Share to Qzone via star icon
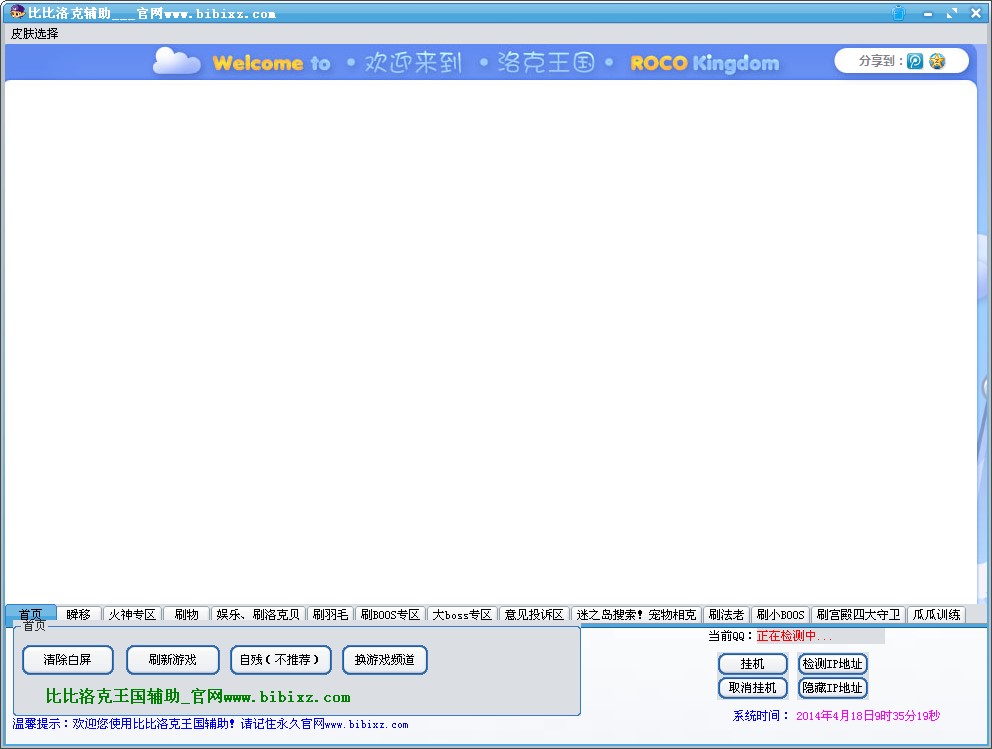Image resolution: width=992 pixels, height=749 pixels. tap(937, 61)
